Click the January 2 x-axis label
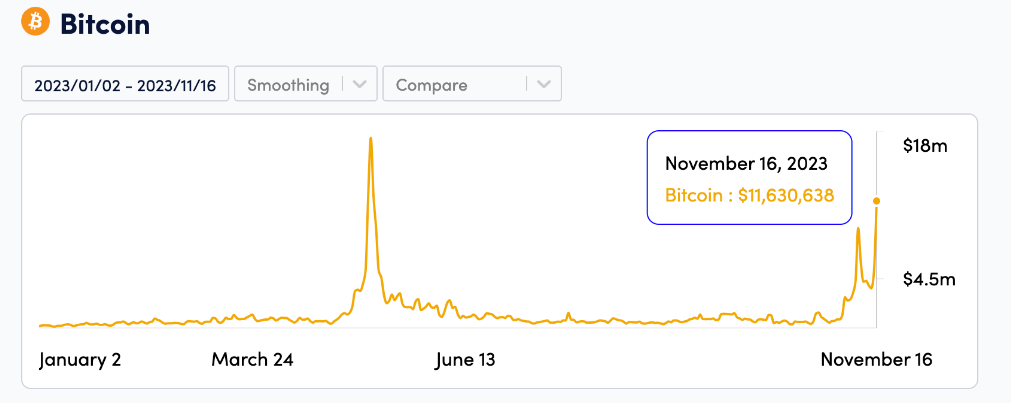This screenshot has height=403, width=1011. tap(80, 360)
